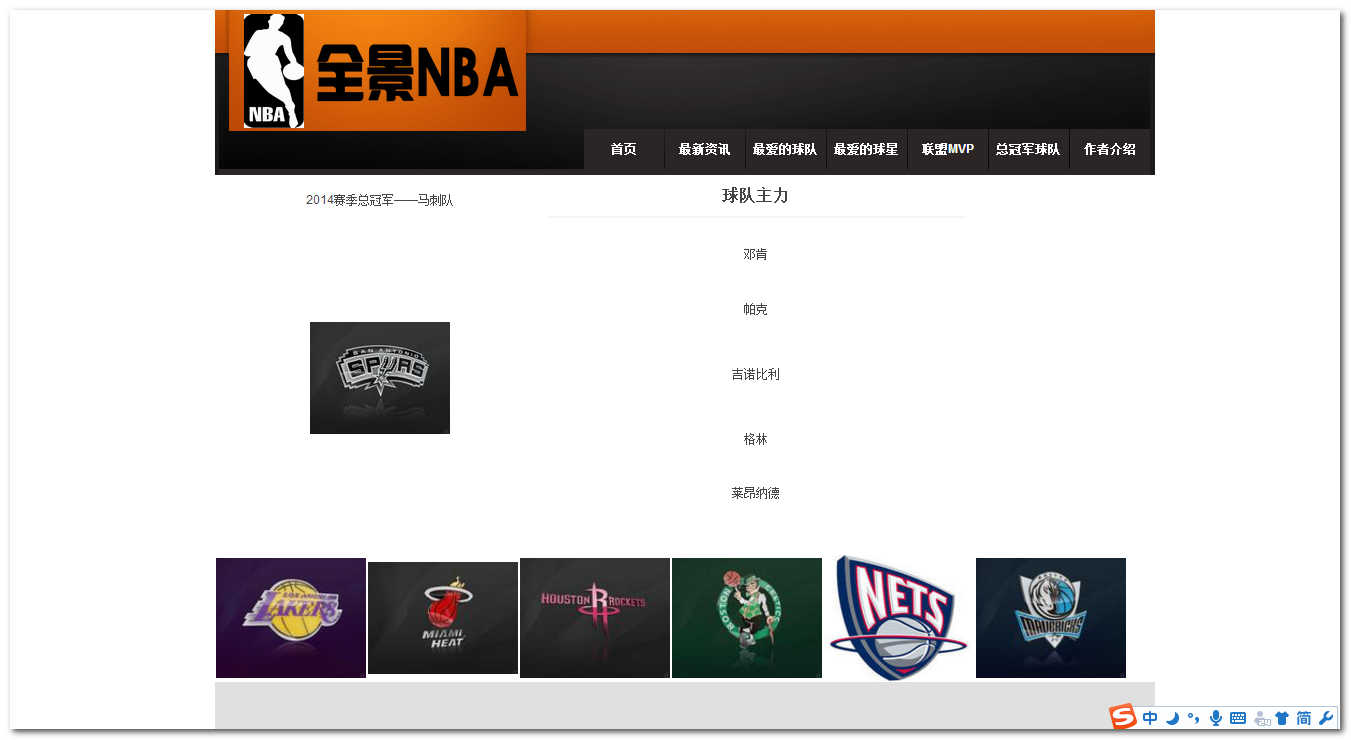Open the 总冠军球队 menu item
Screen dimensions: 1351x740
click(x=1028, y=149)
